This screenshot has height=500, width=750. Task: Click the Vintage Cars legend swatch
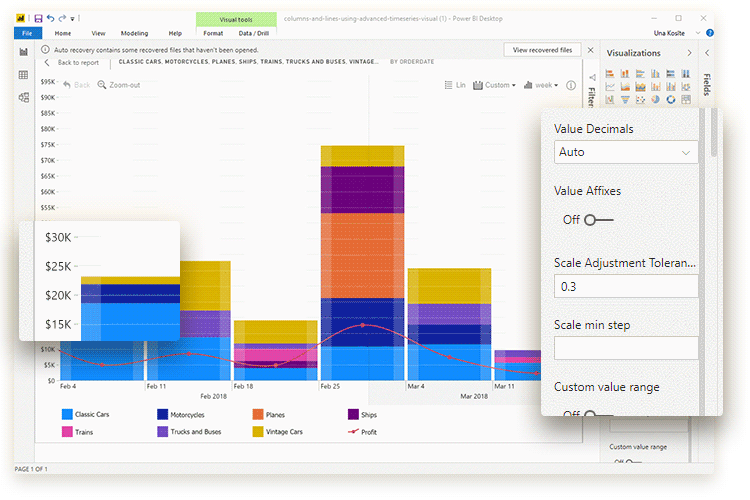click(258, 432)
